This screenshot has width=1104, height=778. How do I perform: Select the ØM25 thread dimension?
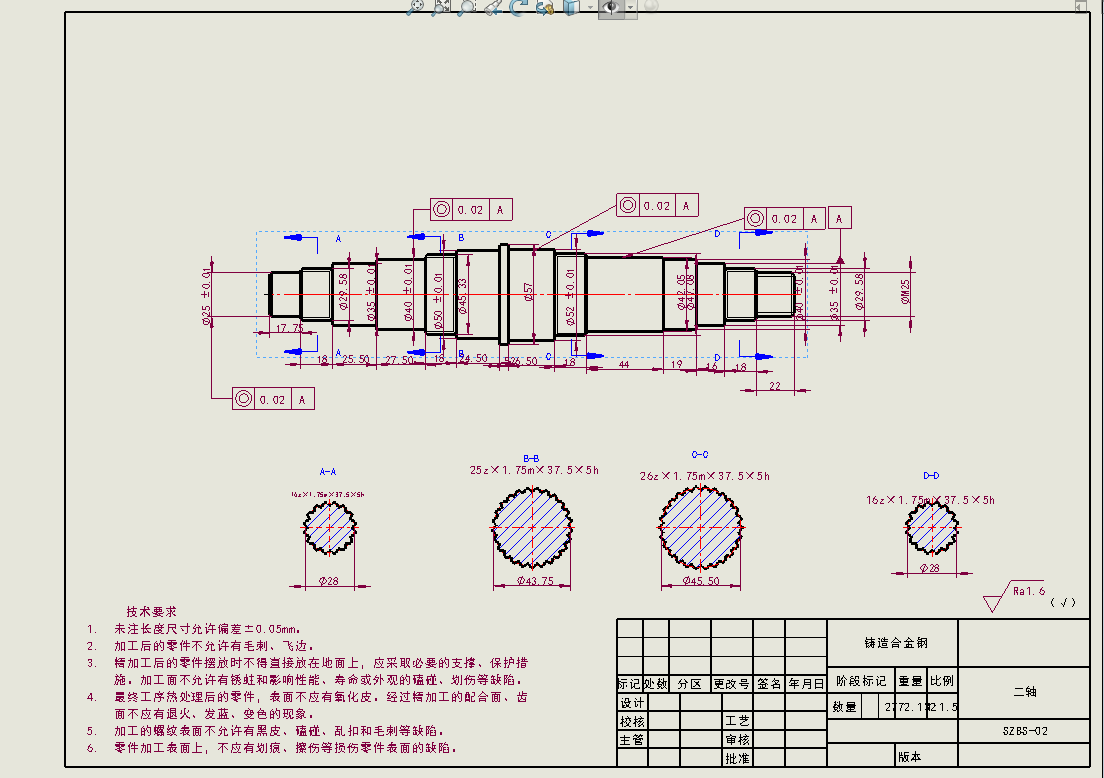click(x=906, y=292)
